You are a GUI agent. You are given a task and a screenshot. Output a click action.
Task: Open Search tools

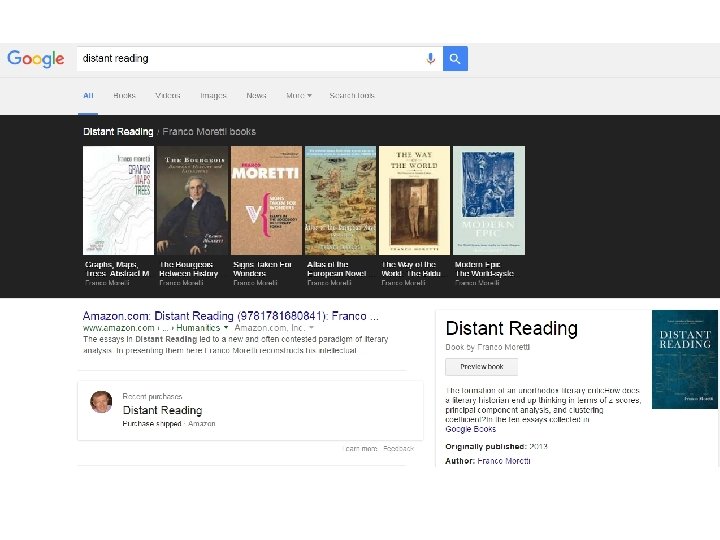[352, 96]
